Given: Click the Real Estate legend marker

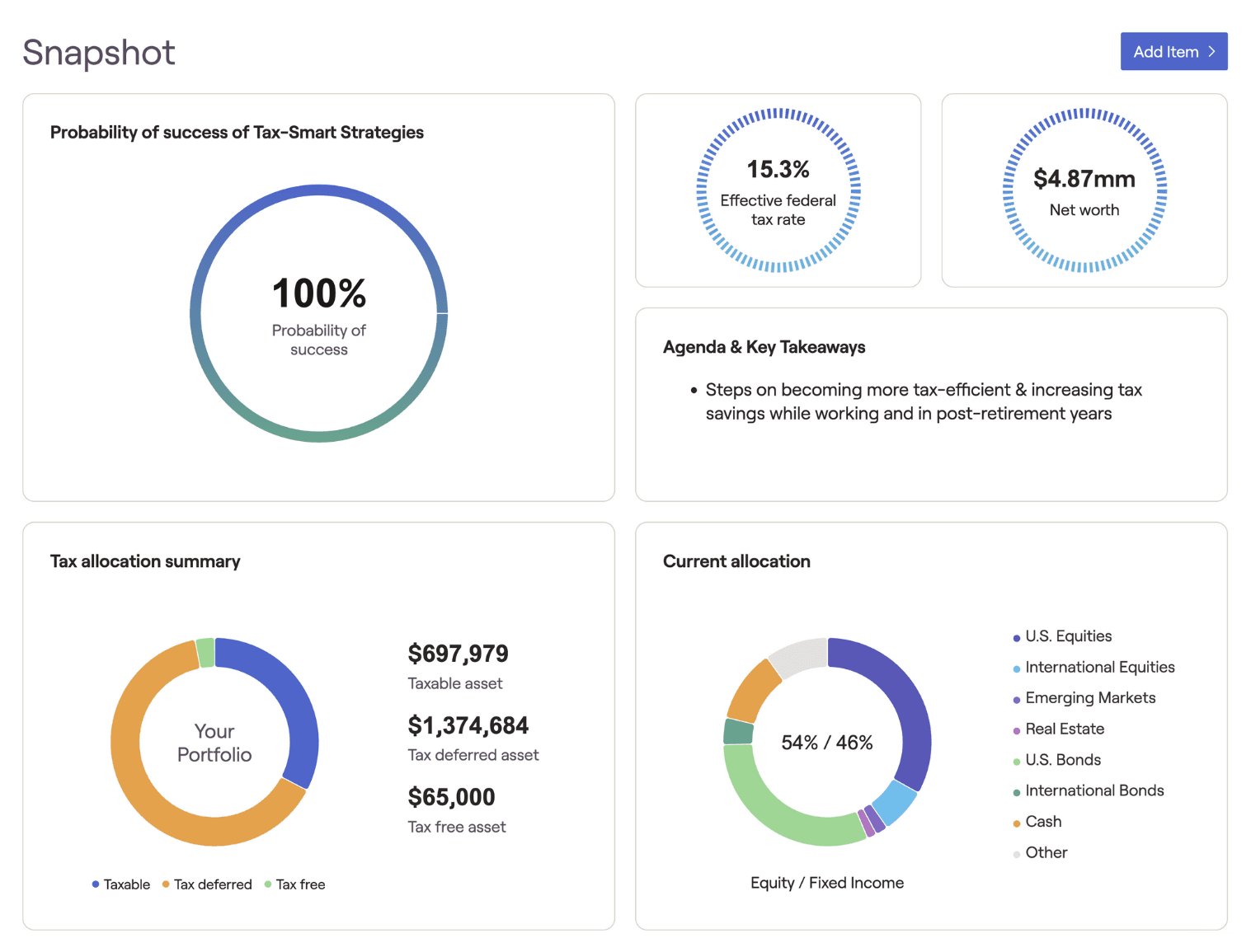Looking at the screenshot, I should [1015, 729].
